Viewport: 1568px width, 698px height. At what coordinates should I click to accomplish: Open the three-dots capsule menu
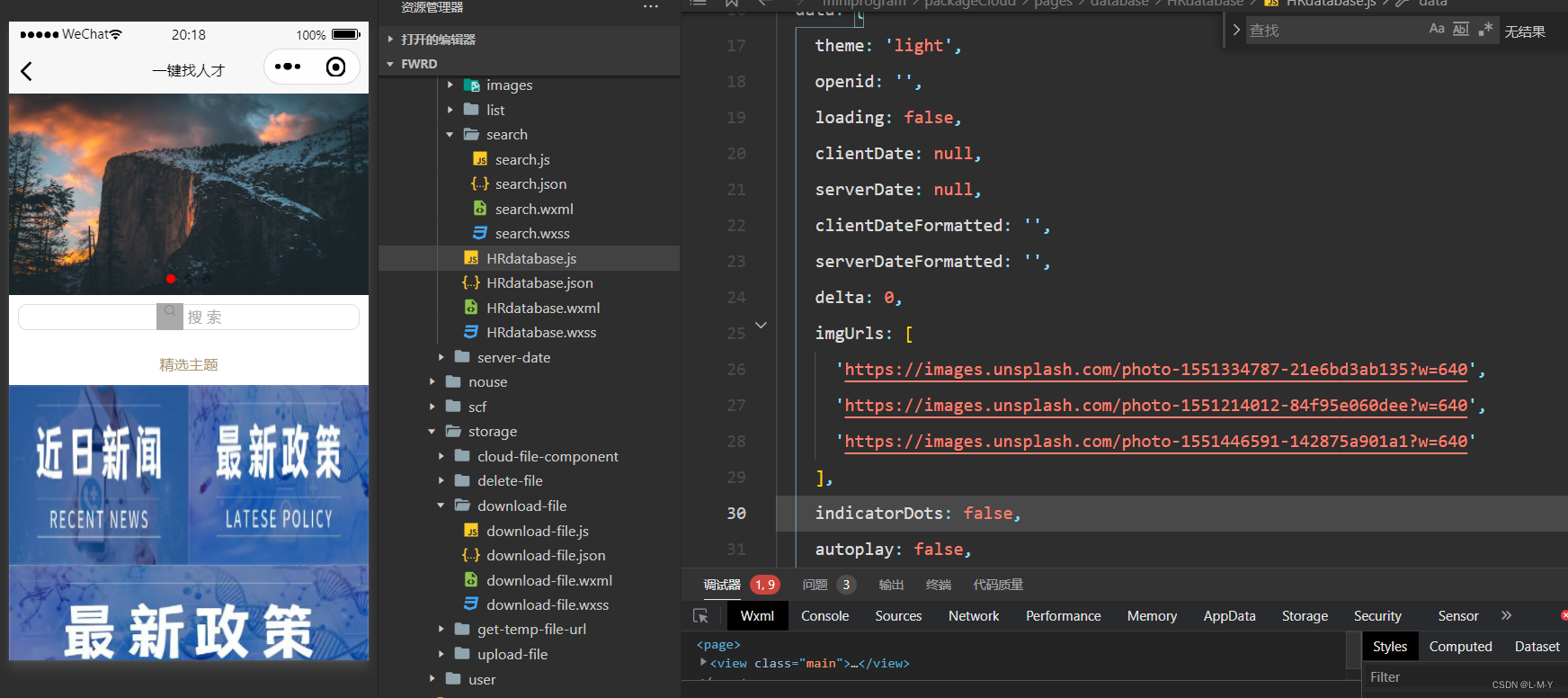[x=288, y=67]
